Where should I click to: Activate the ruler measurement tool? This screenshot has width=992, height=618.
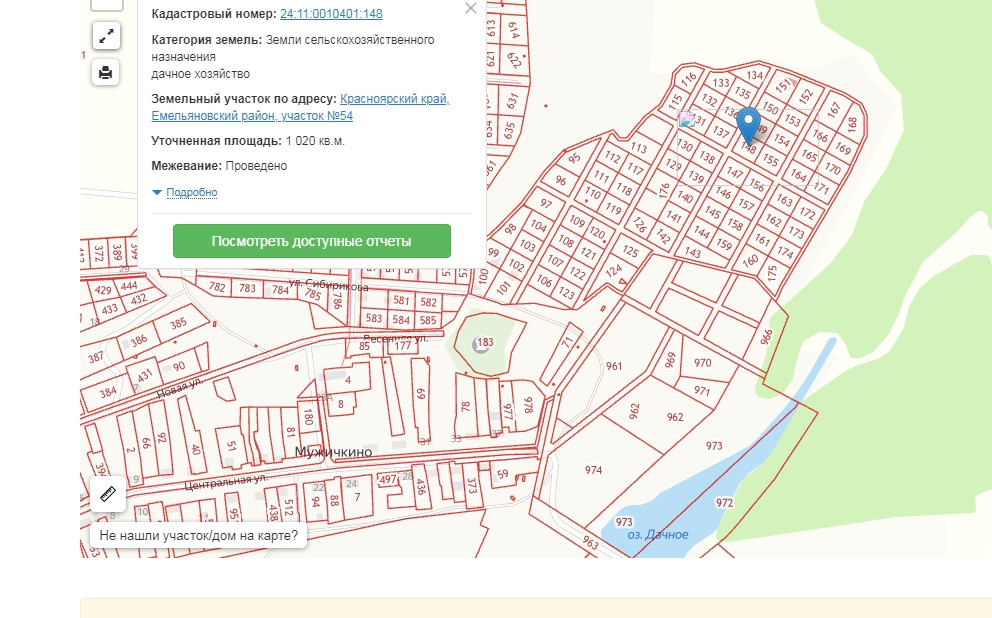(x=108, y=493)
